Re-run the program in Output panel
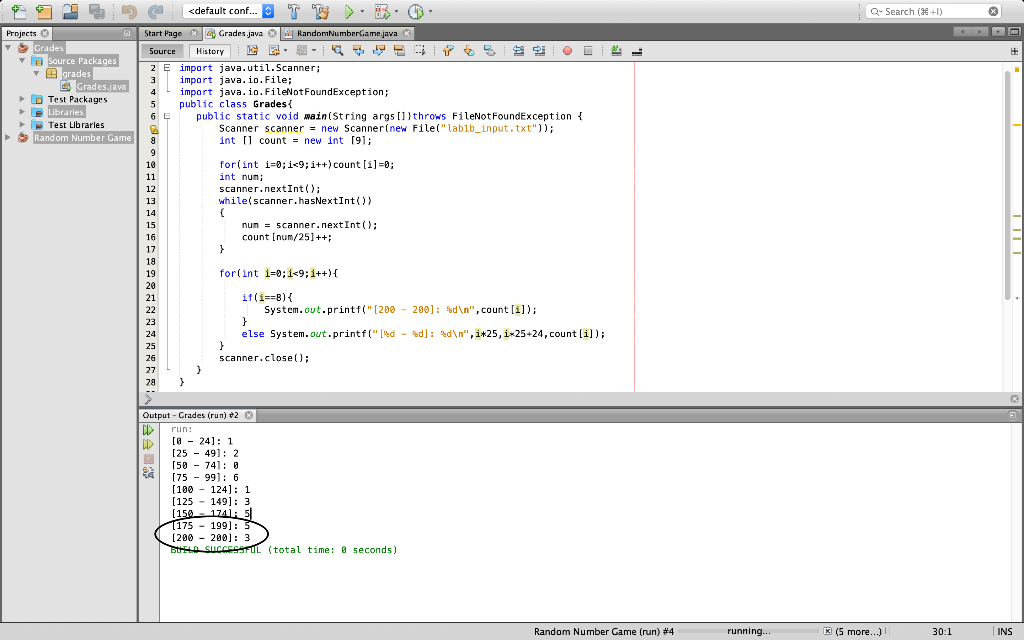The height and width of the screenshot is (640, 1024). point(148,430)
